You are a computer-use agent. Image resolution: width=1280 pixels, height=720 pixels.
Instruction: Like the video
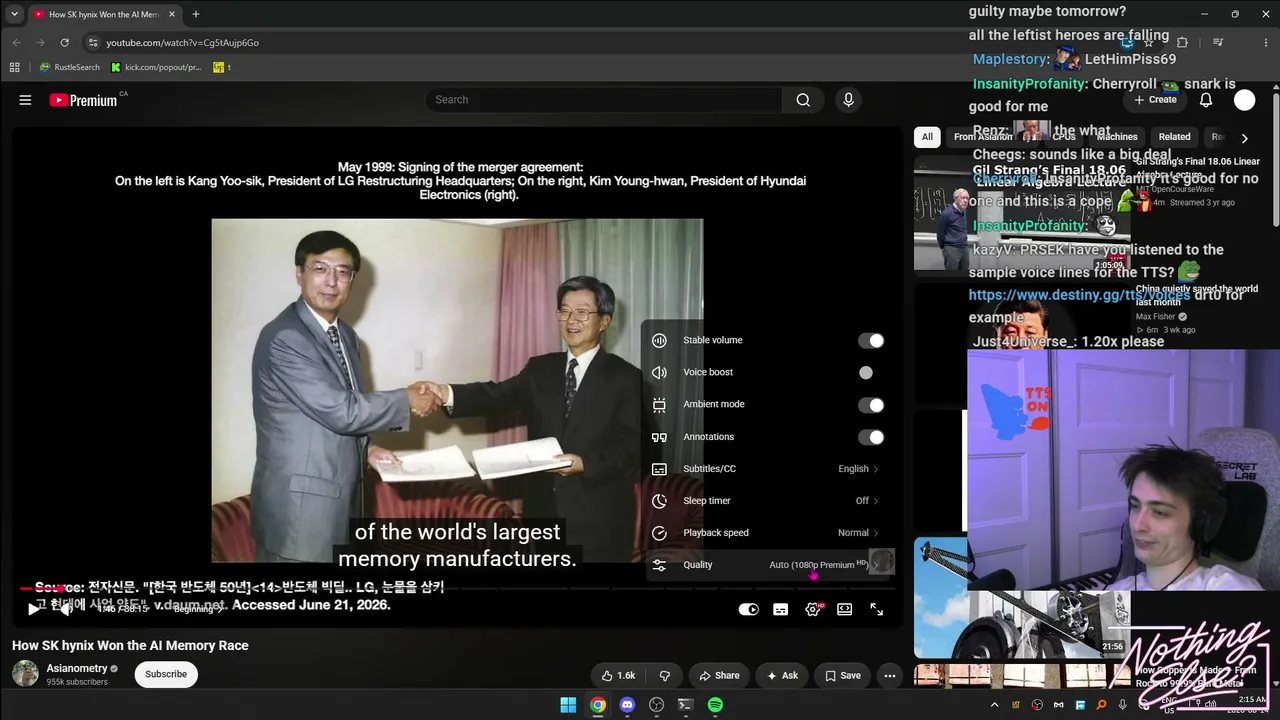click(x=619, y=675)
